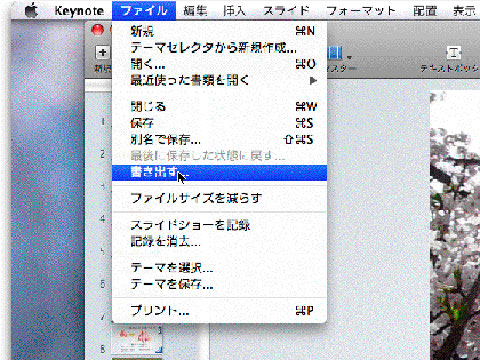480x360 pixels.
Task: Choose 保存 menu item
Action: 219,123
